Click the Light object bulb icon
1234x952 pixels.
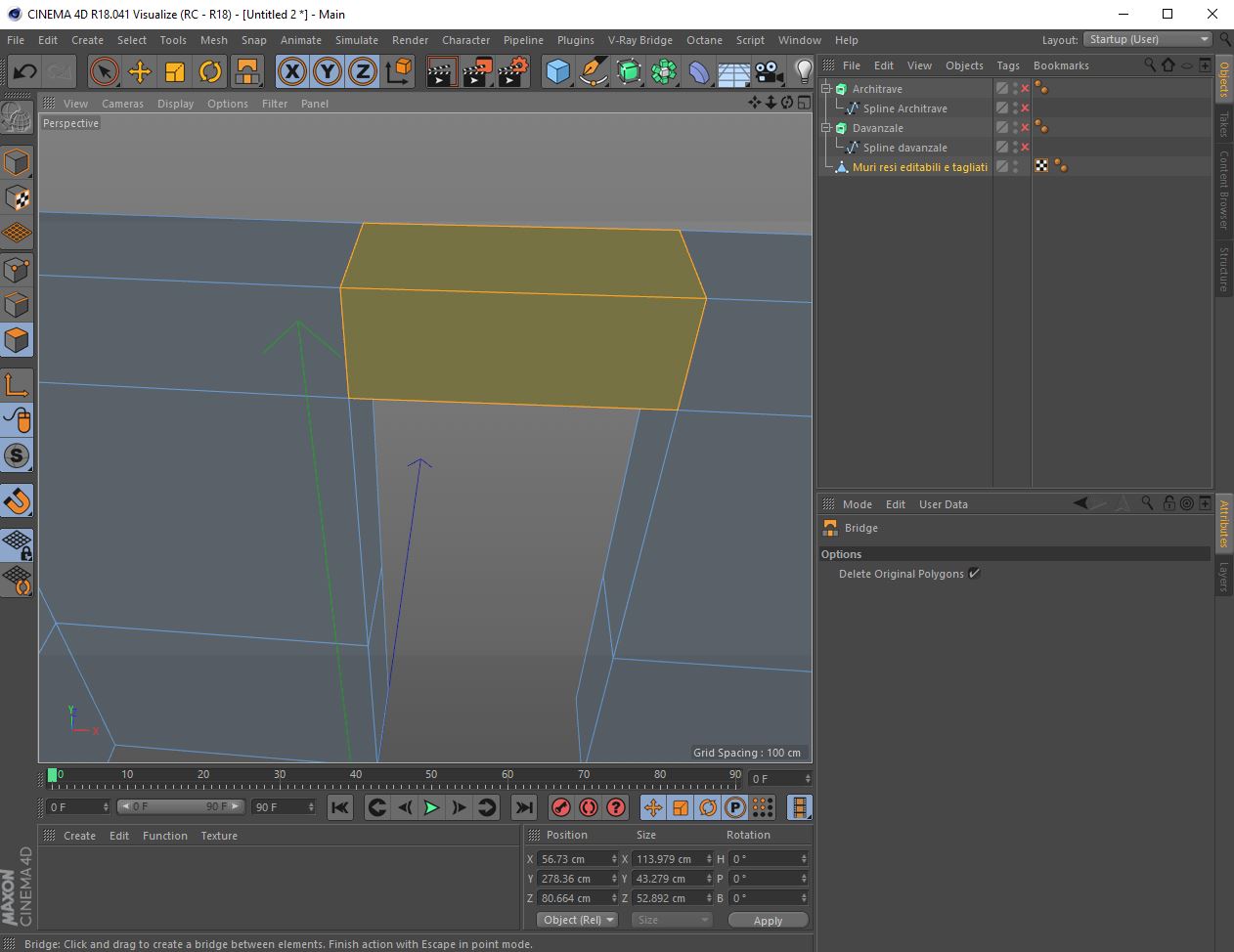(x=803, y=71)
